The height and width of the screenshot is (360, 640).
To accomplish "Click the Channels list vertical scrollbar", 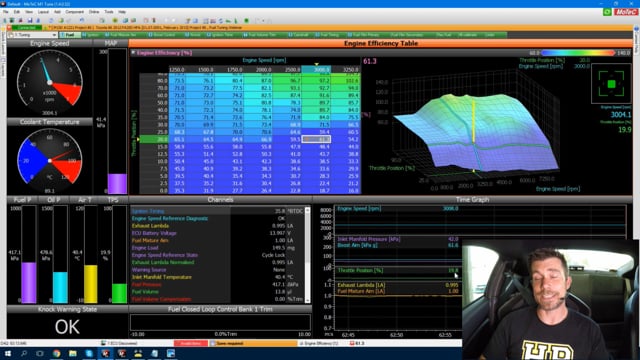I will point(307,255).
